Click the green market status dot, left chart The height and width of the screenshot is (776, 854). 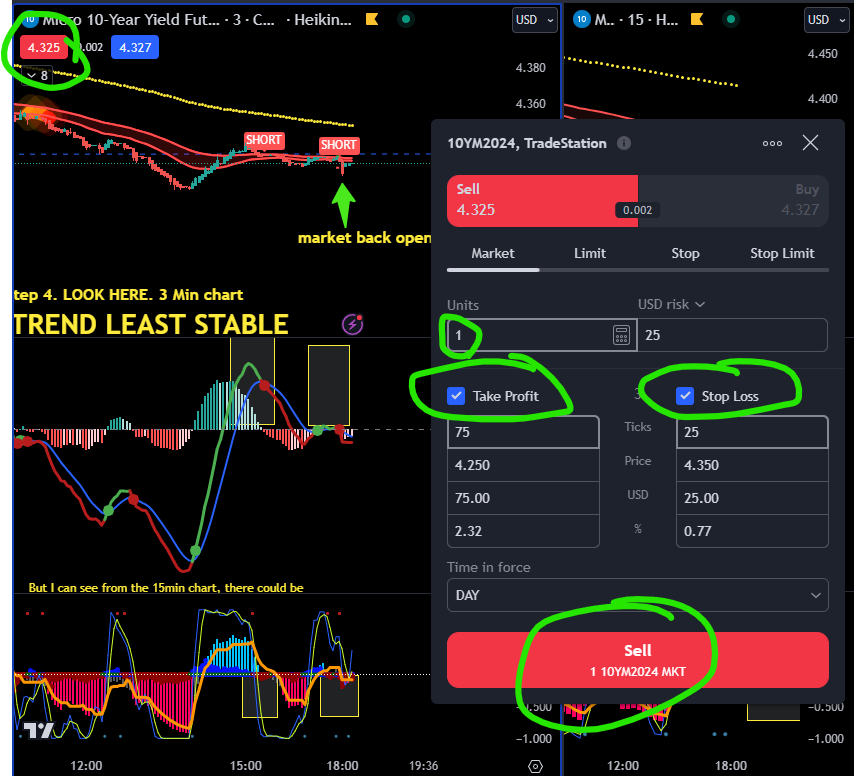coord(405,20)
